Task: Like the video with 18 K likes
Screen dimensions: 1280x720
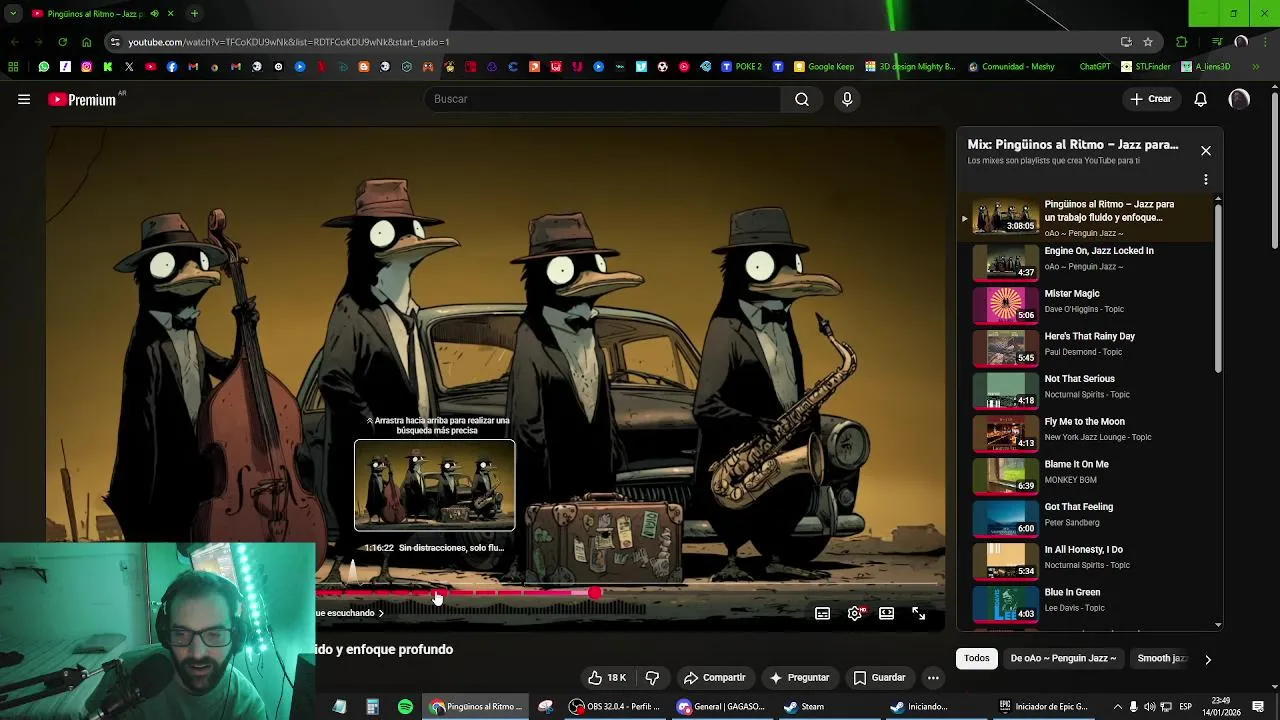Action: pyautogui.click(x=607, y=678)
